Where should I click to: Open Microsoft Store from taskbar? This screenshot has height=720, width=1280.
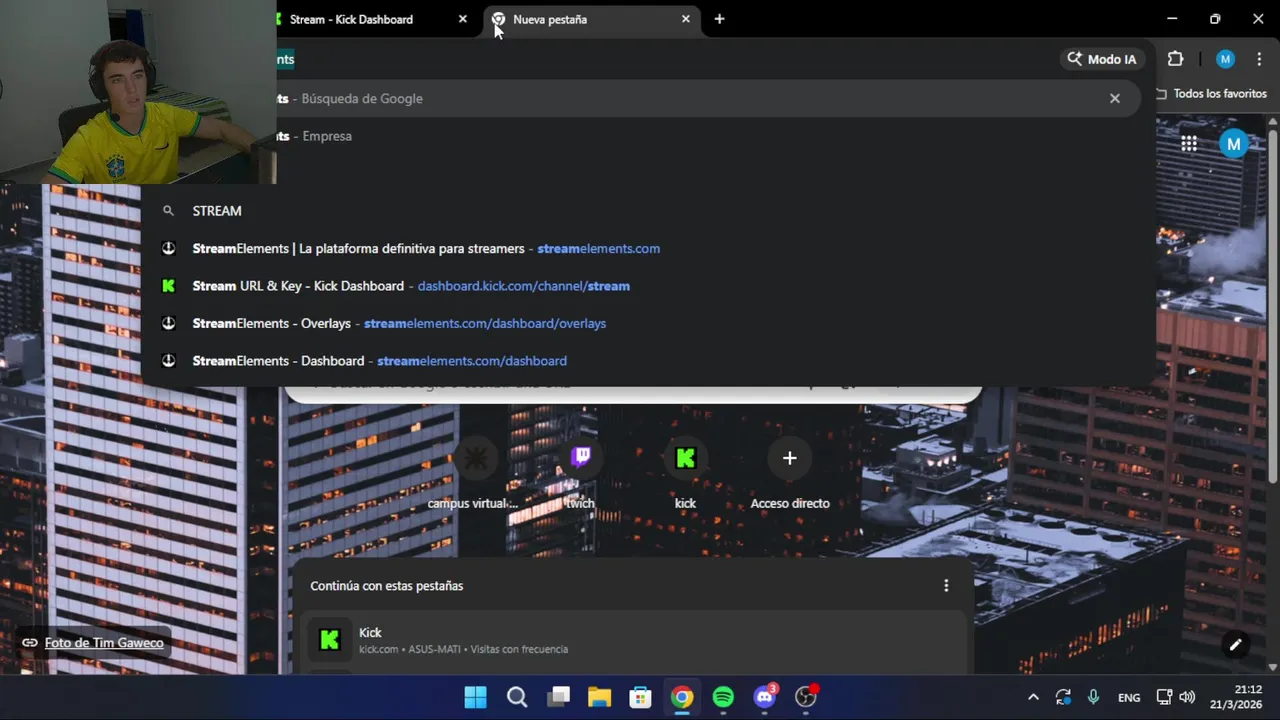(x=640, y=697)
